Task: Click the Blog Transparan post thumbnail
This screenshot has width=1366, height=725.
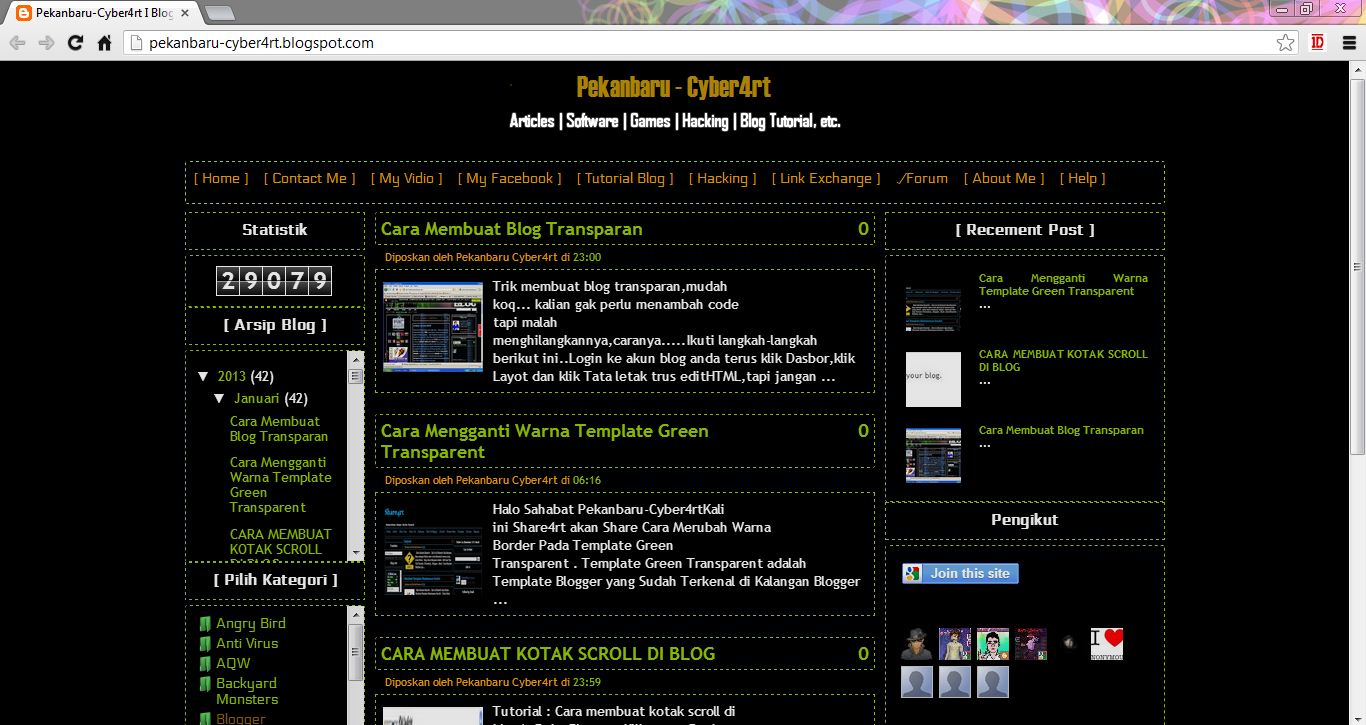Action: pyautogui.click(x=433, y=327)
